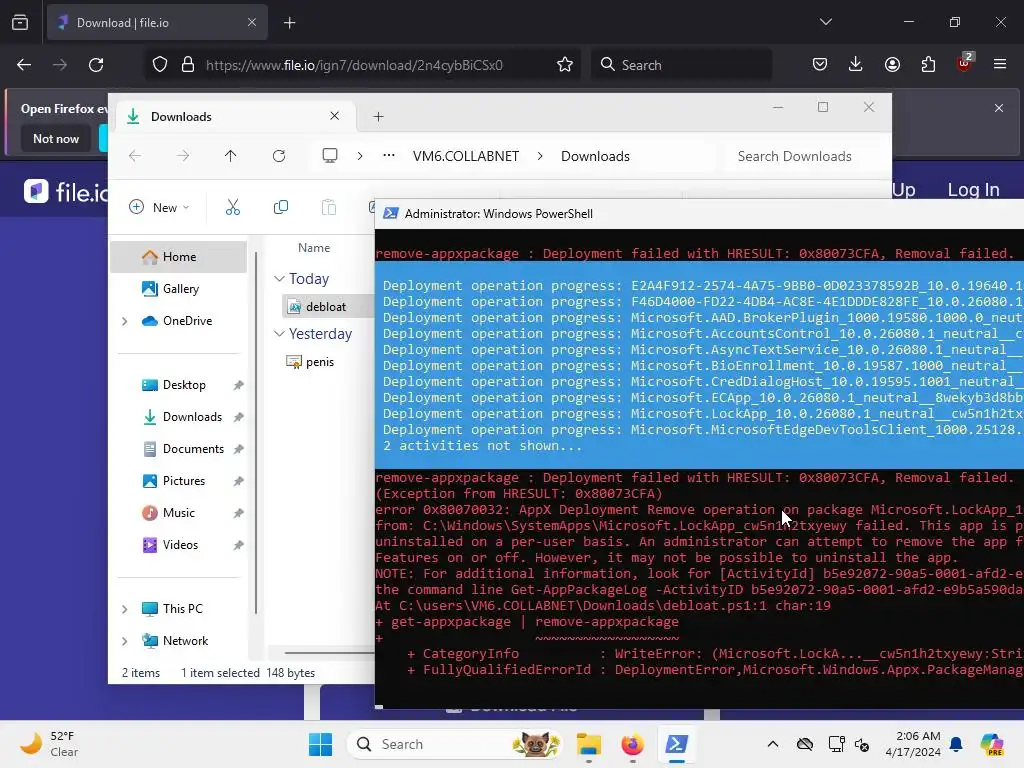Go back in Firefox
The image size is (1024, 768).
(x=24, y=65)
